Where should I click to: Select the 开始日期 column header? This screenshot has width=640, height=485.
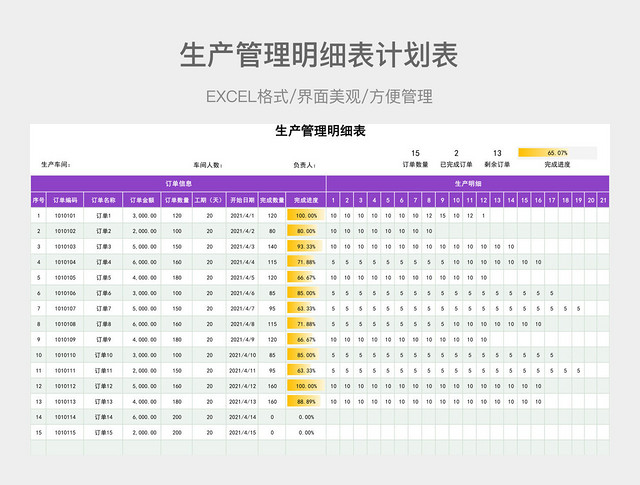click(242, 200)
